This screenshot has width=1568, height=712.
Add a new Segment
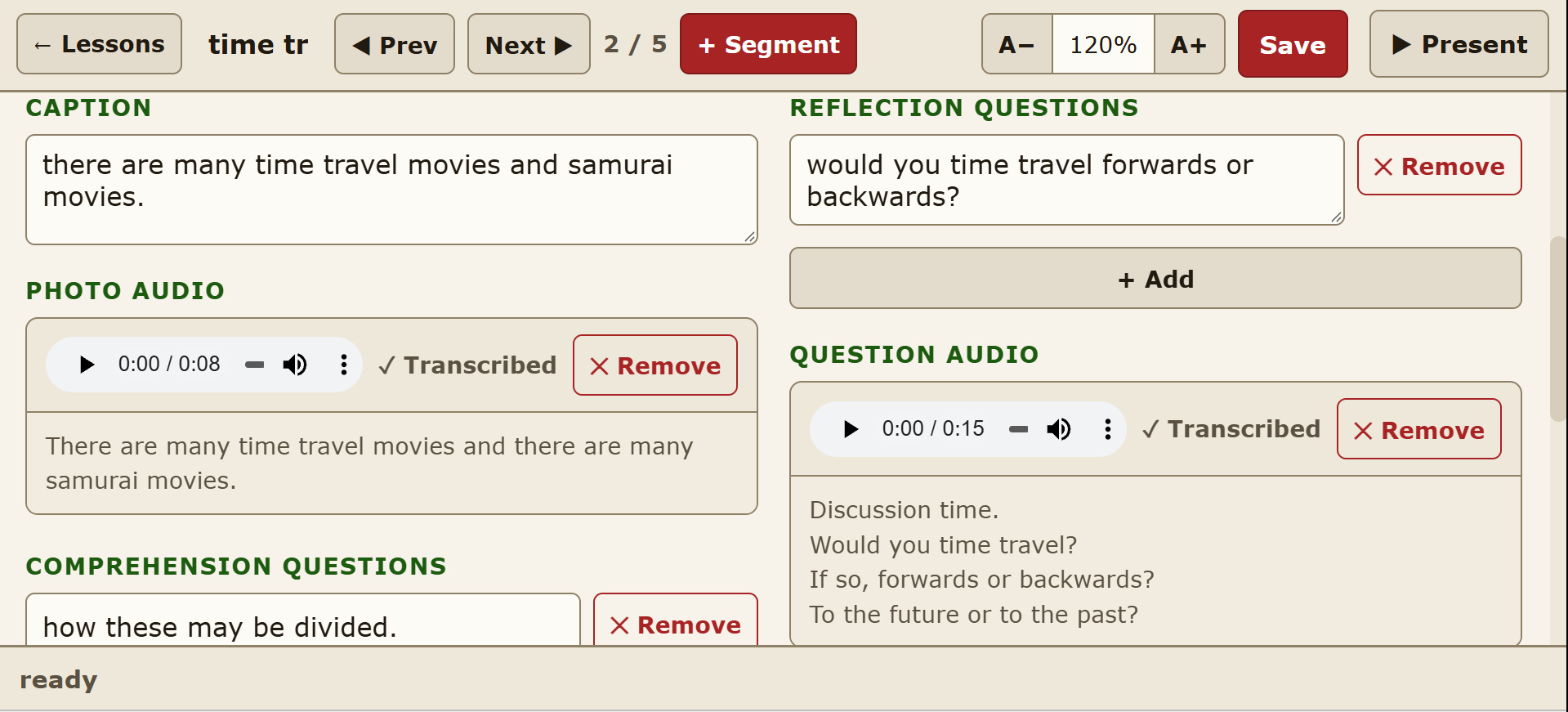[x=768, y=44]
